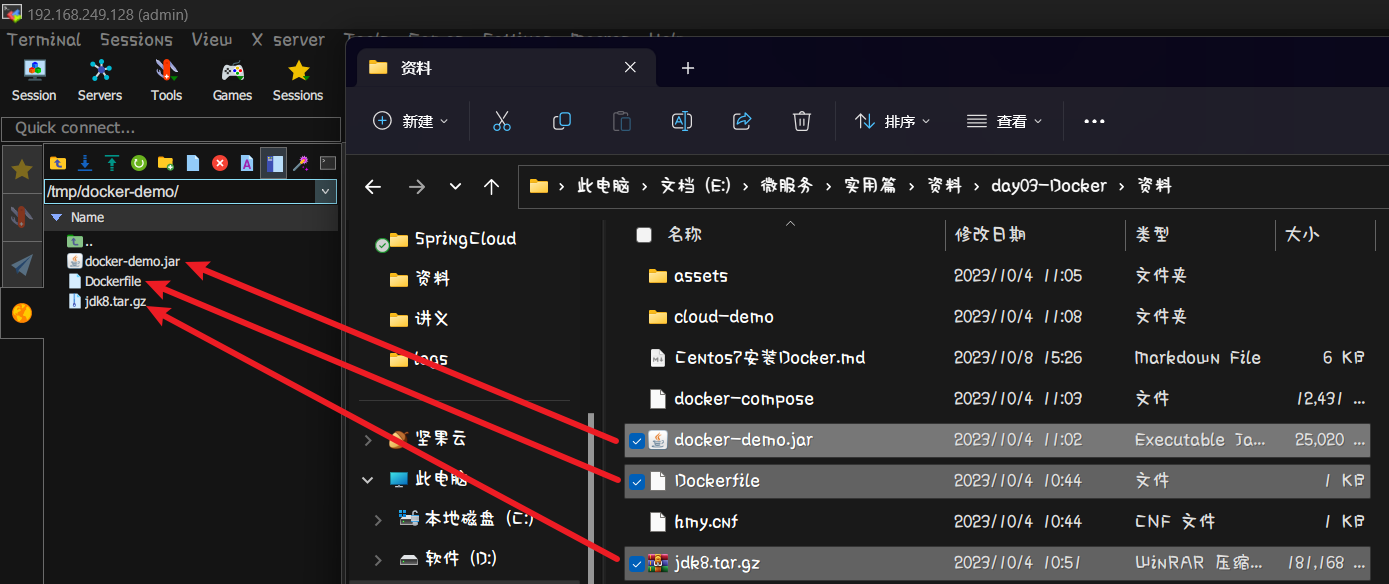Open recent locations dropdown chevron
This screenshot has width=1389, height=584.
tap(456, 186)
